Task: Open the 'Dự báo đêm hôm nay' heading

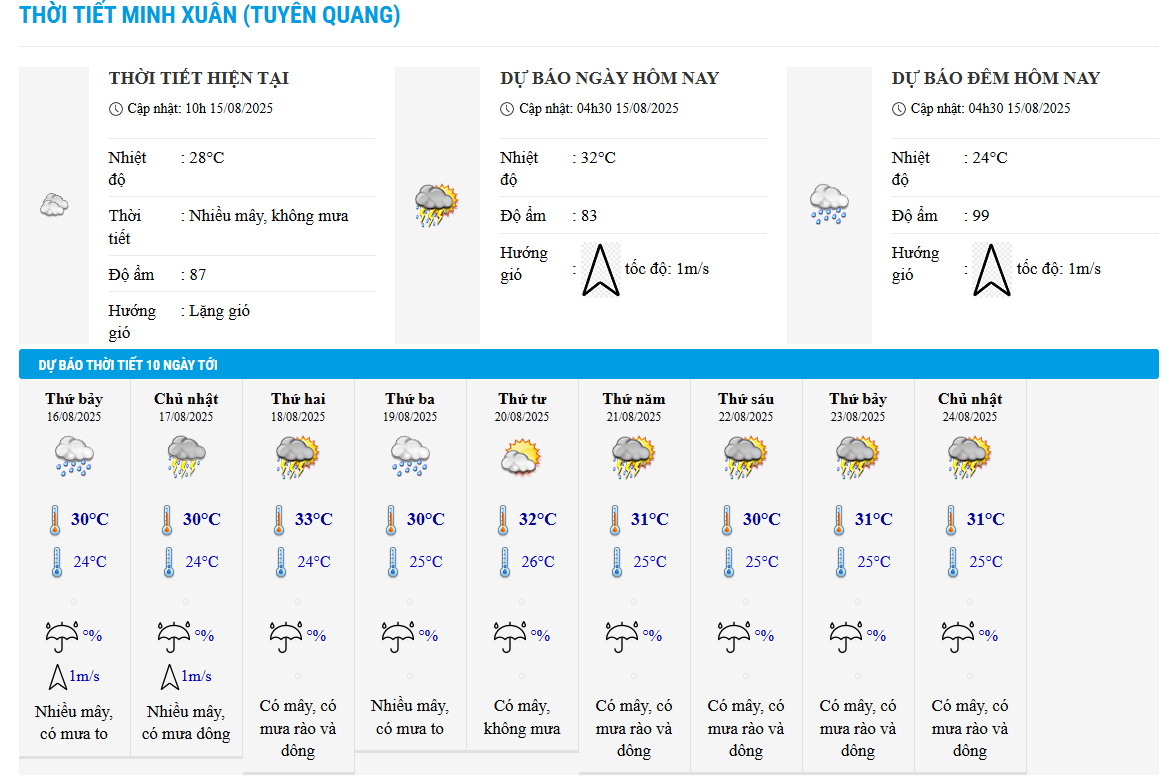Action: coord(996,78)
